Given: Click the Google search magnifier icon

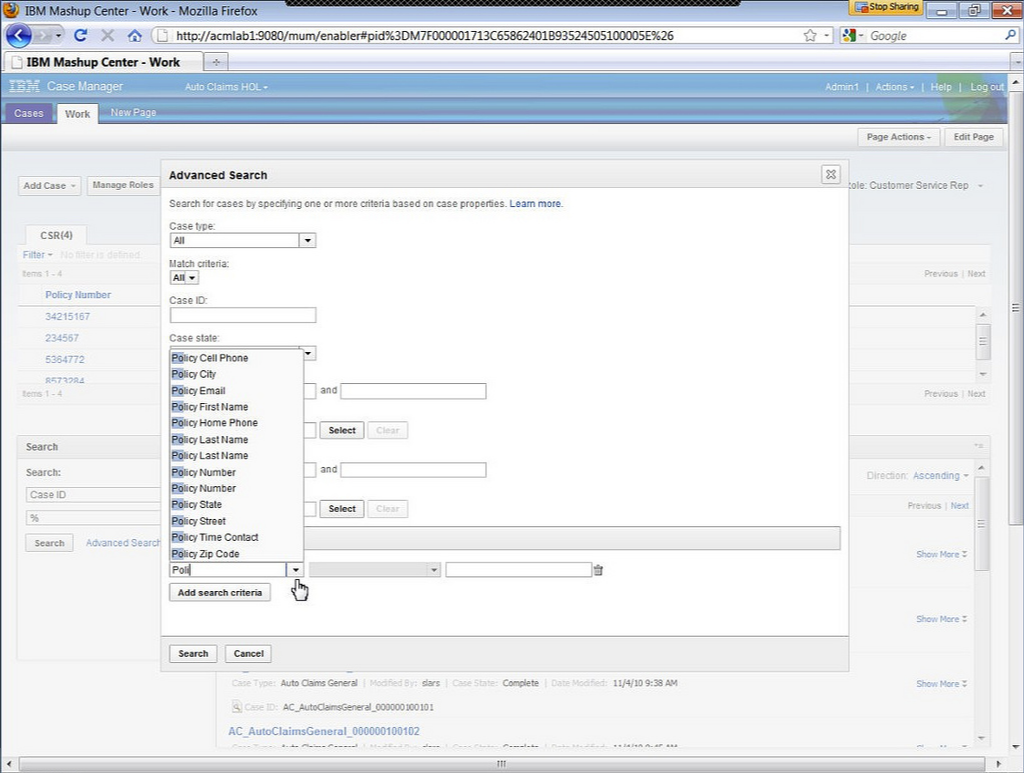Looking at the screenshot, I should (1012, 34).
